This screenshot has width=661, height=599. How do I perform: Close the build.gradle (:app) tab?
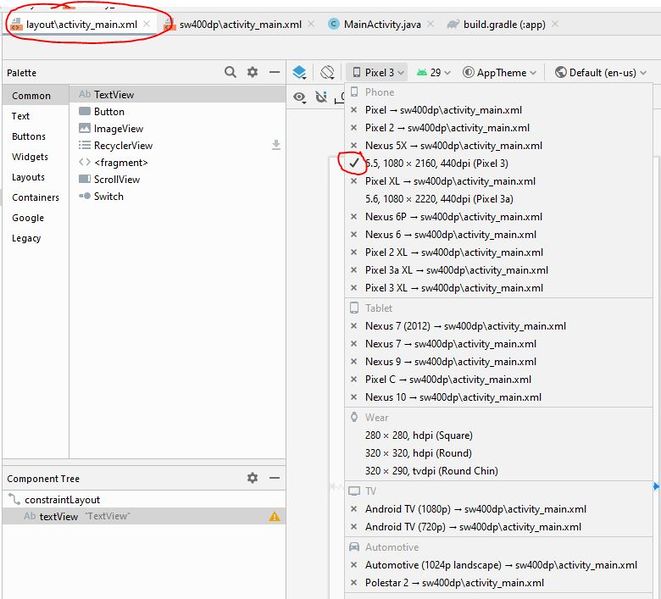click(555, 24)
